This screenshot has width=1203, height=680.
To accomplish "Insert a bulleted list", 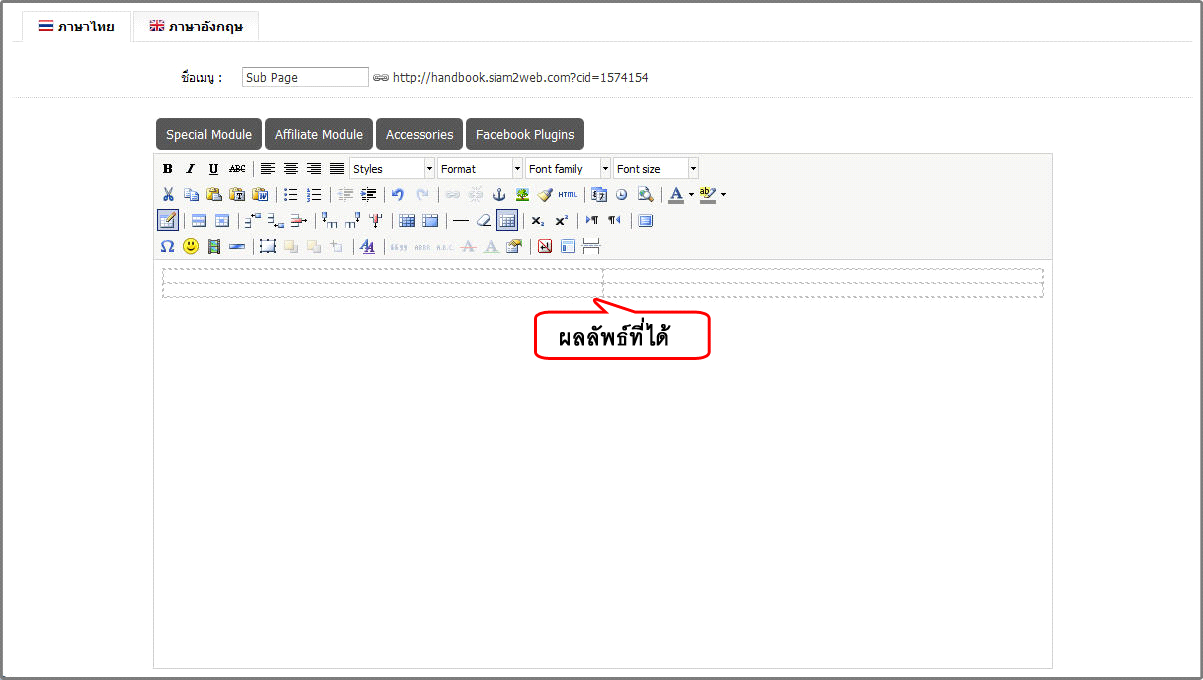I will [291, 195].
